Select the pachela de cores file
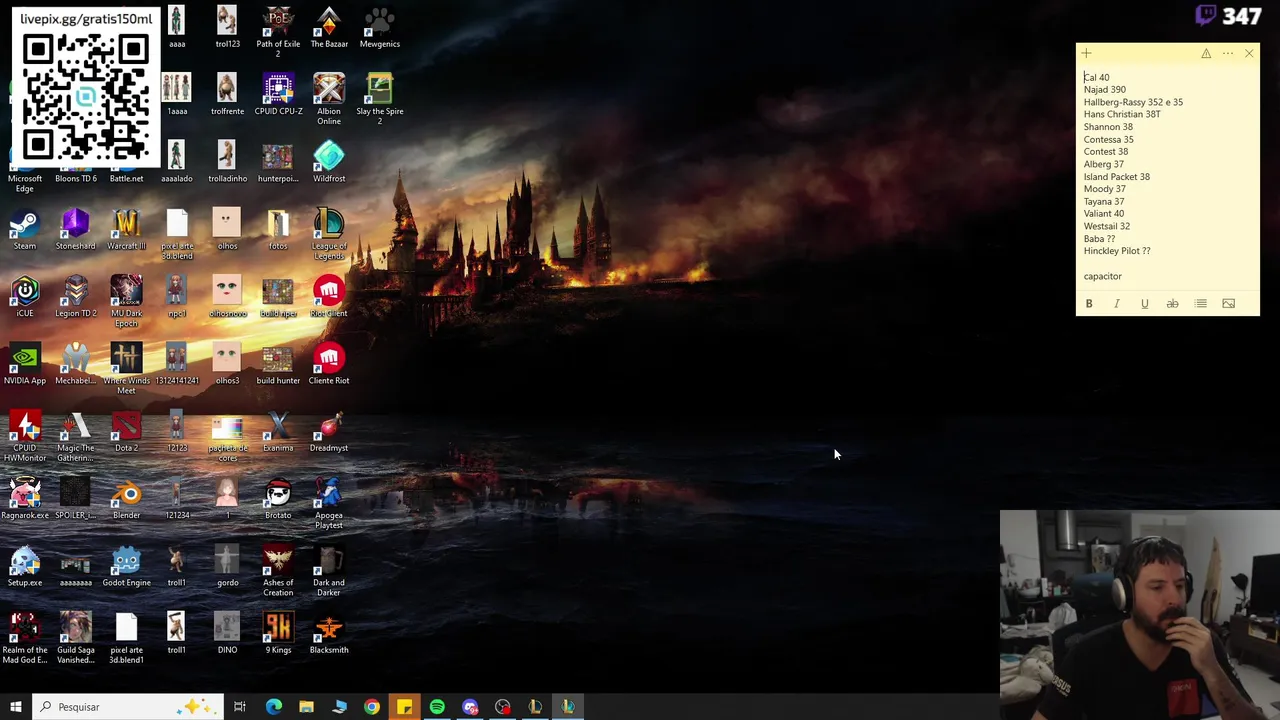Image resolution: width=1280 pixels, height=720 pixels. [227, 436]
